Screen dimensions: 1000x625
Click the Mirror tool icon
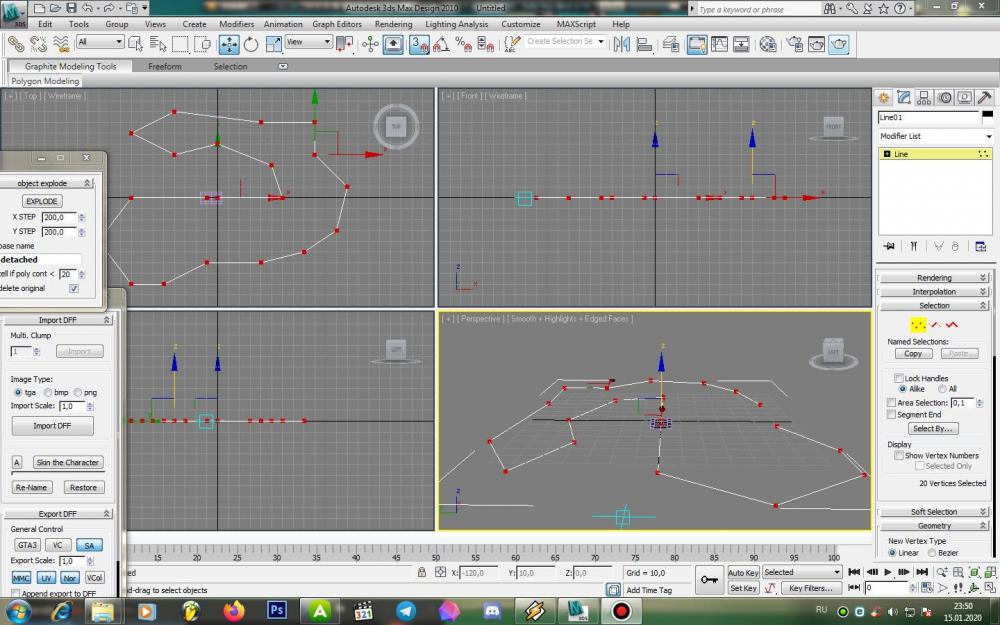[622, 44]
